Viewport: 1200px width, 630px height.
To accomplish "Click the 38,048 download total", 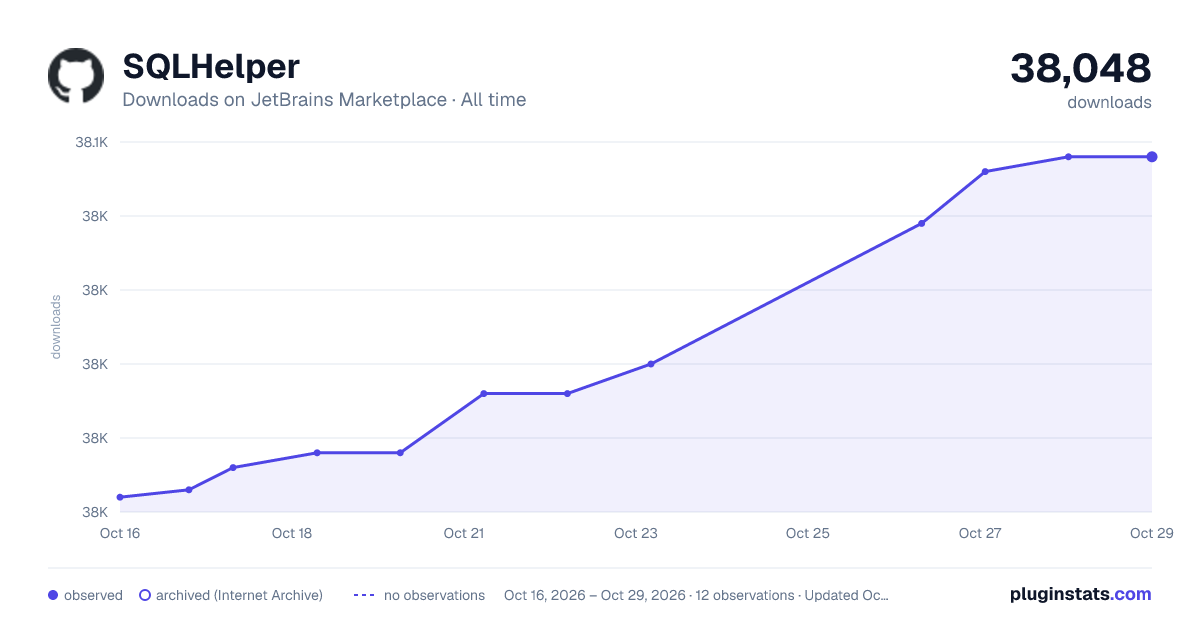I will (1081, 68).
